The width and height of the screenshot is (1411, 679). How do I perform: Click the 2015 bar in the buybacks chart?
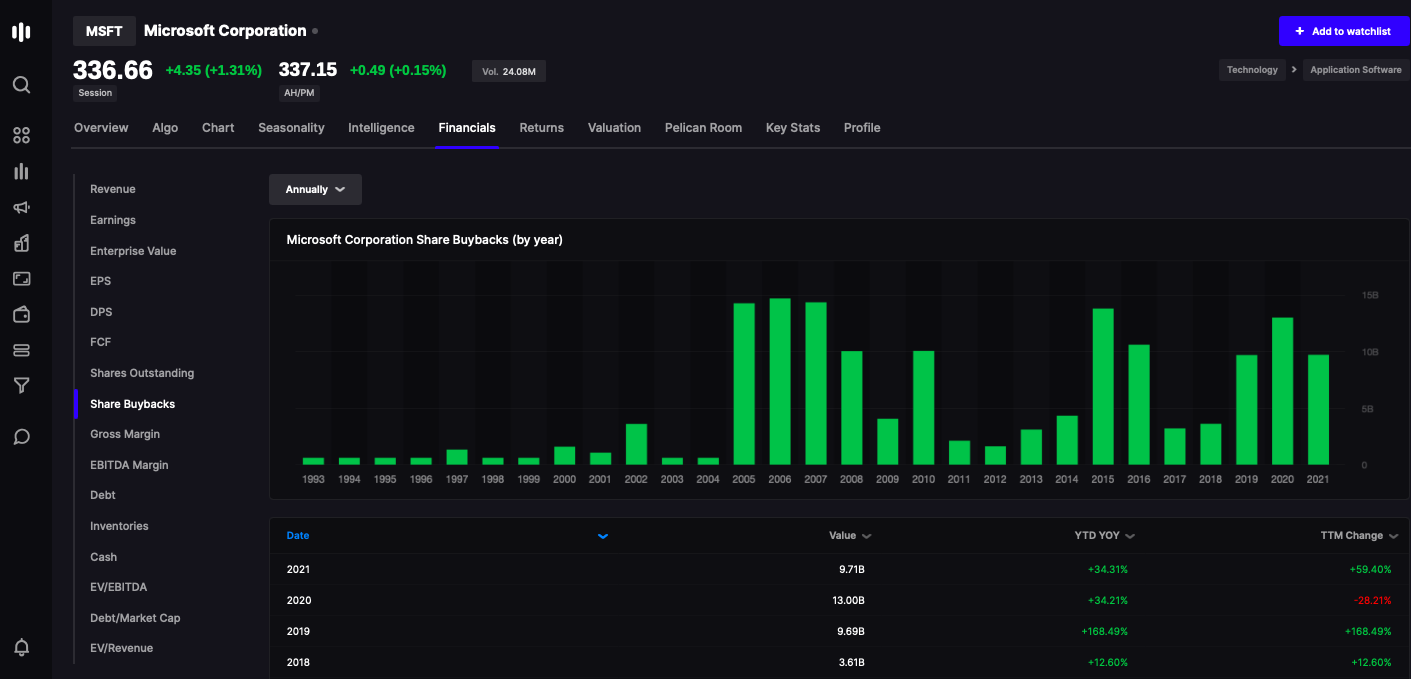click(x=1103, y=386)
